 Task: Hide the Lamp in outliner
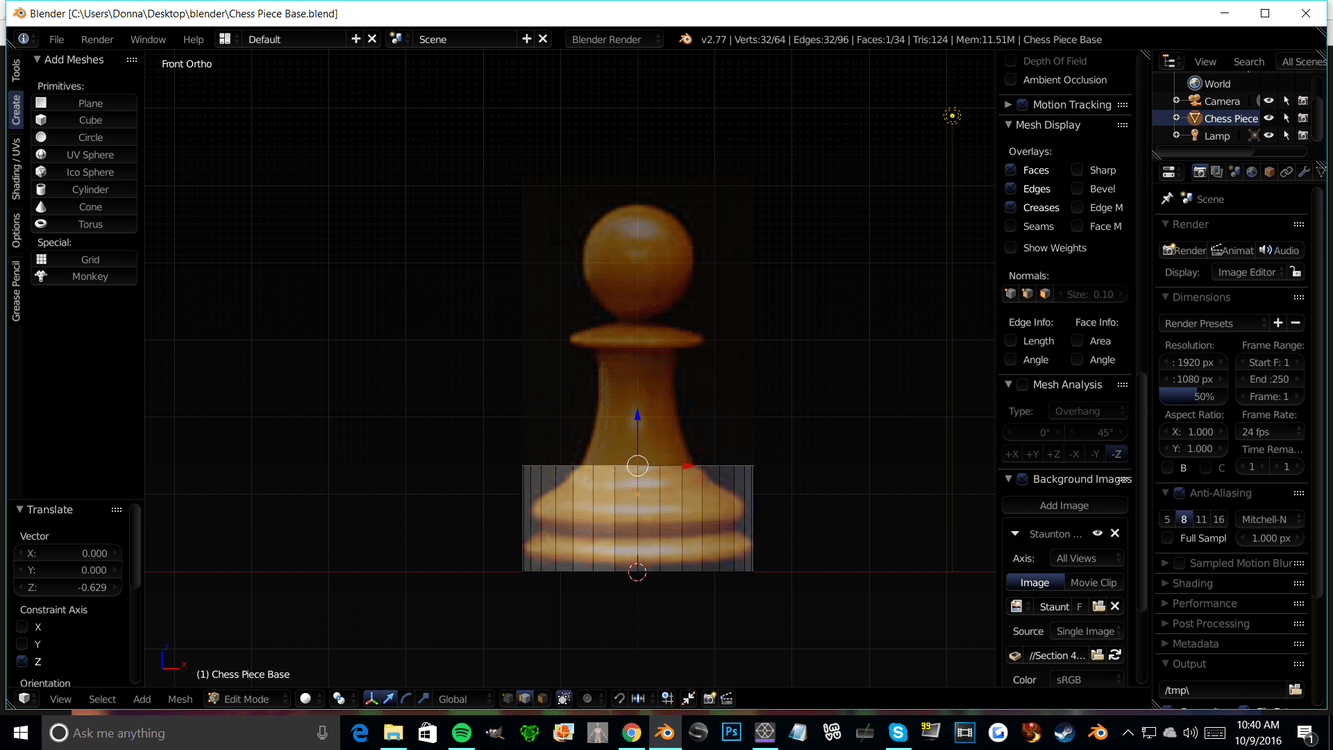tap(1268, 136)
